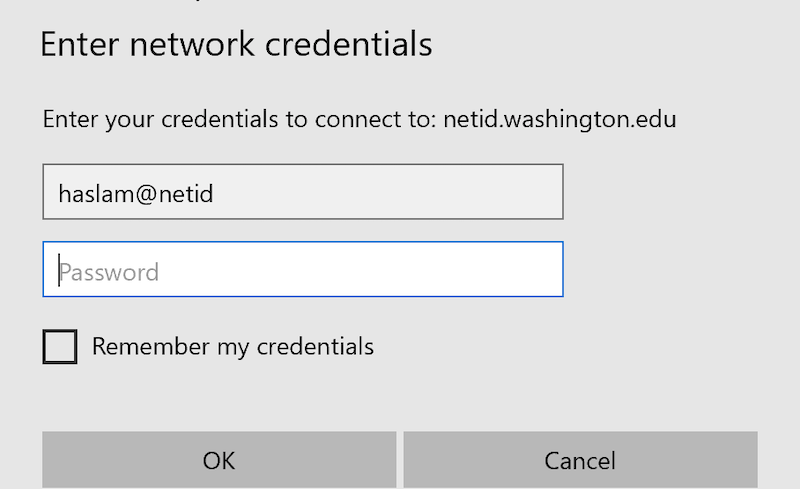Confirm credentials with OK

click(219, 460)
